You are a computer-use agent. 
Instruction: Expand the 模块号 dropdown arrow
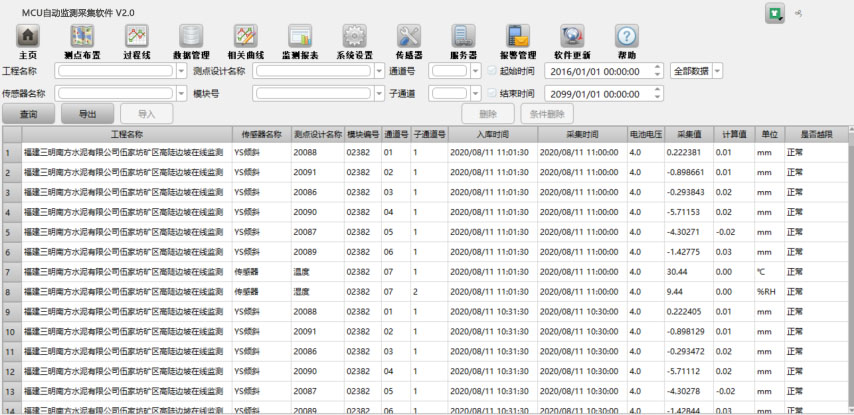[380, 94]
